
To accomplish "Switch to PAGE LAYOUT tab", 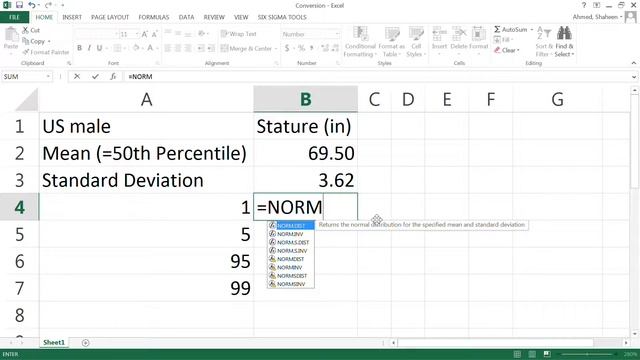I will 110,17.
